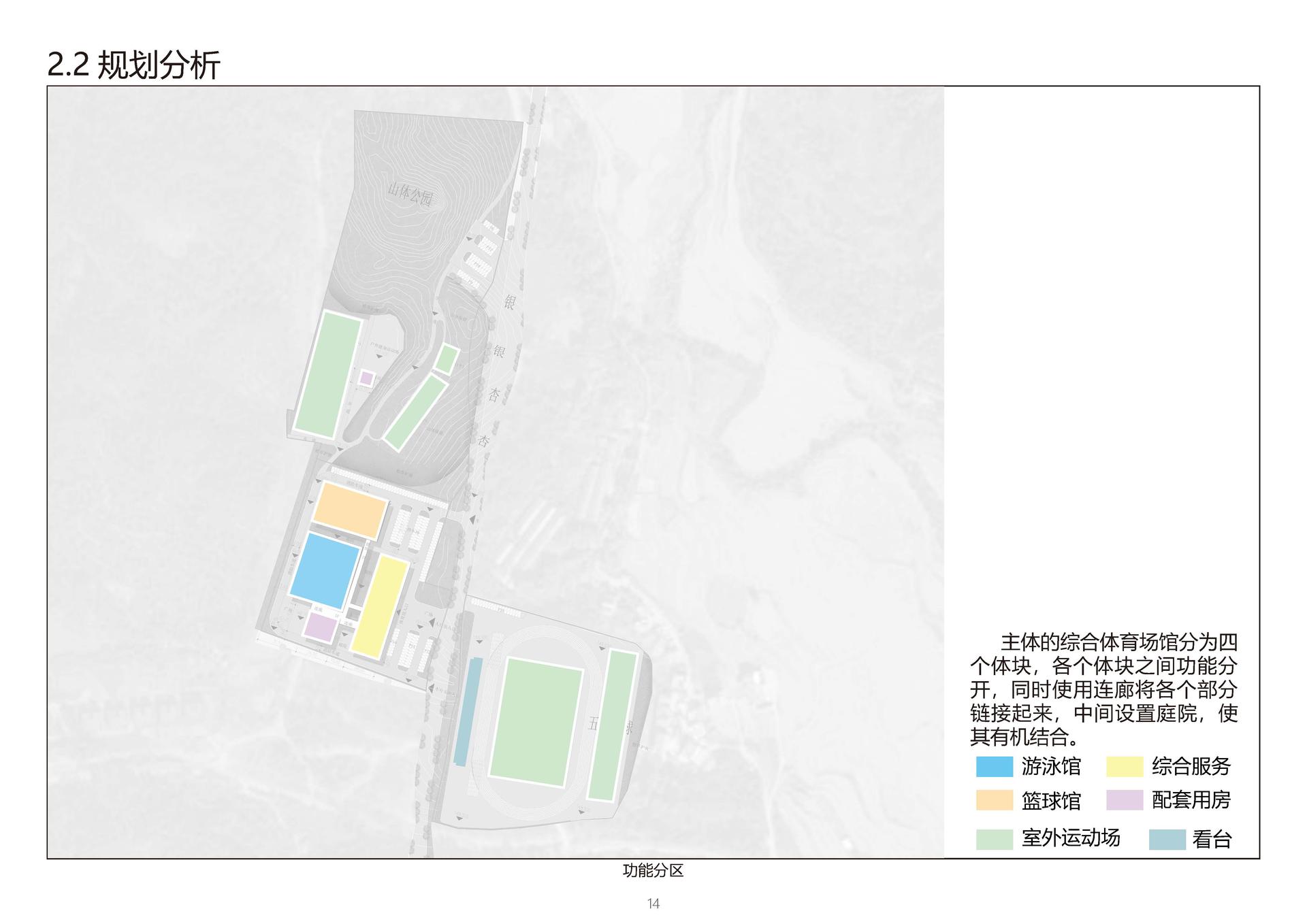Click the small purple square near upper field
This screenshot has height=924, width=1307.
tap(366, 378)
